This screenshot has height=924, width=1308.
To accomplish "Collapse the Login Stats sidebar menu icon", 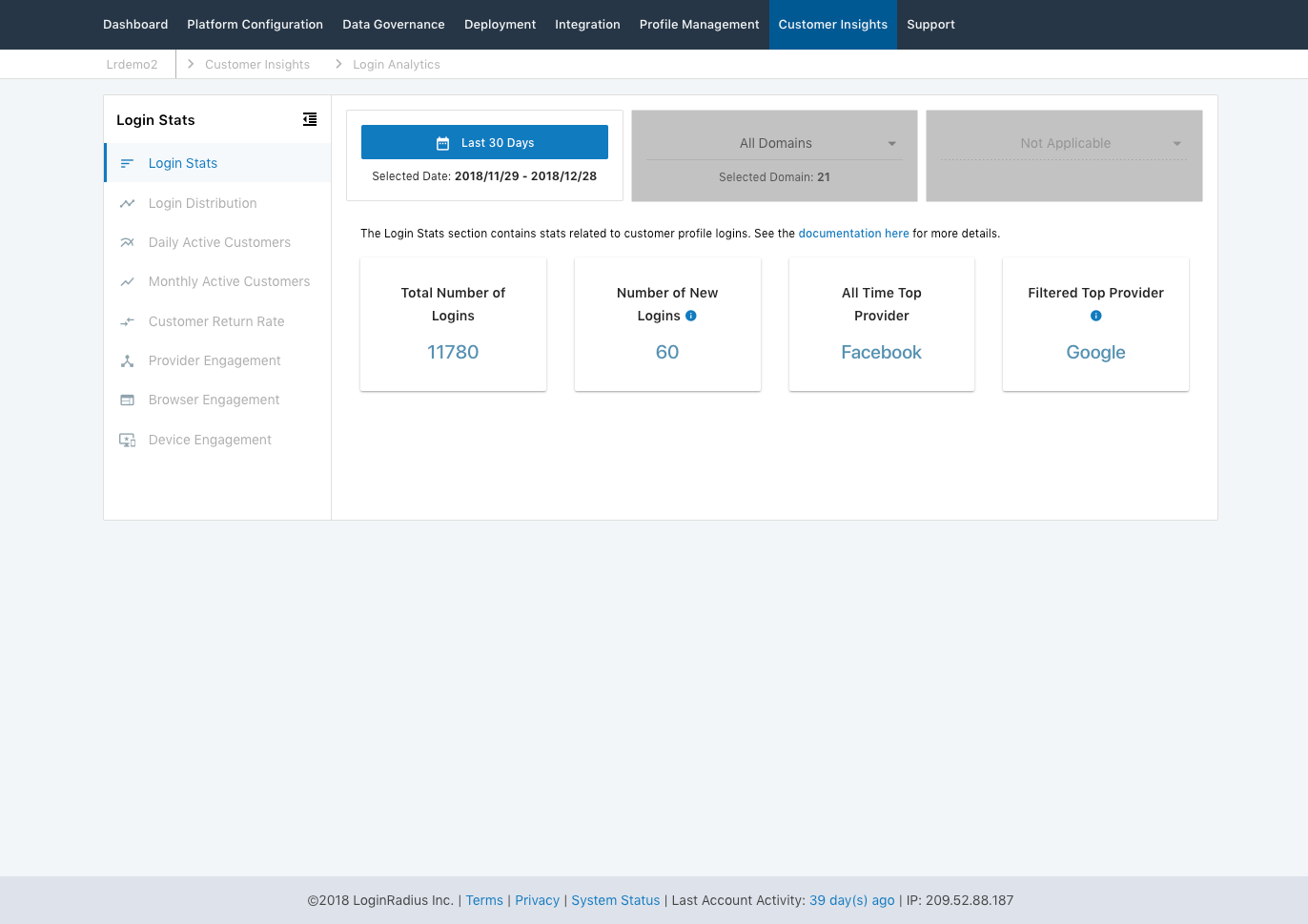I will [310, 119].
